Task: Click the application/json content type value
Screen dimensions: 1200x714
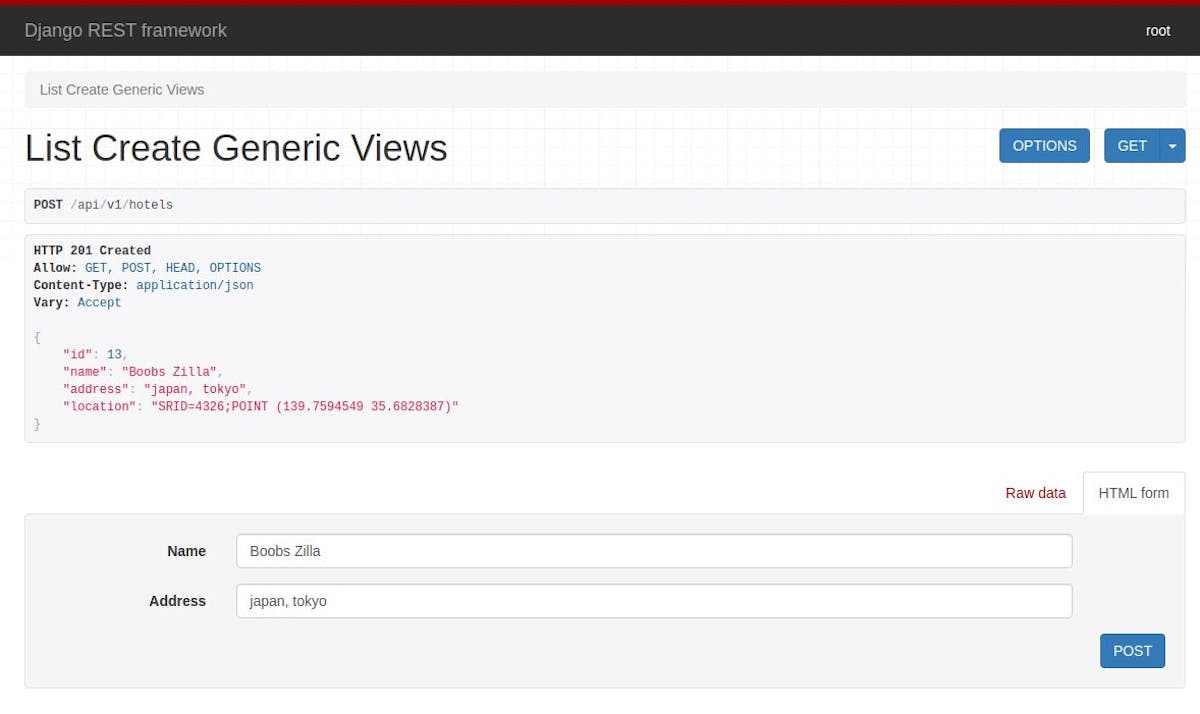Action: point(195,285)
